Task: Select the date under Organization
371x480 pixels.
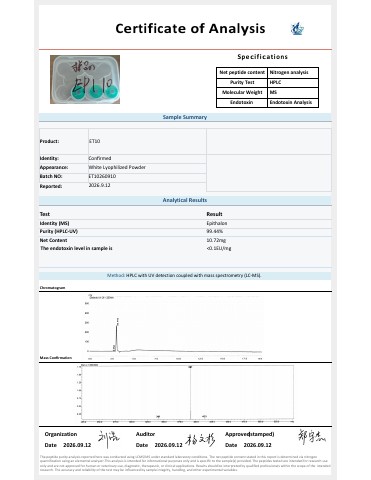Action: (x=77, y=445)
